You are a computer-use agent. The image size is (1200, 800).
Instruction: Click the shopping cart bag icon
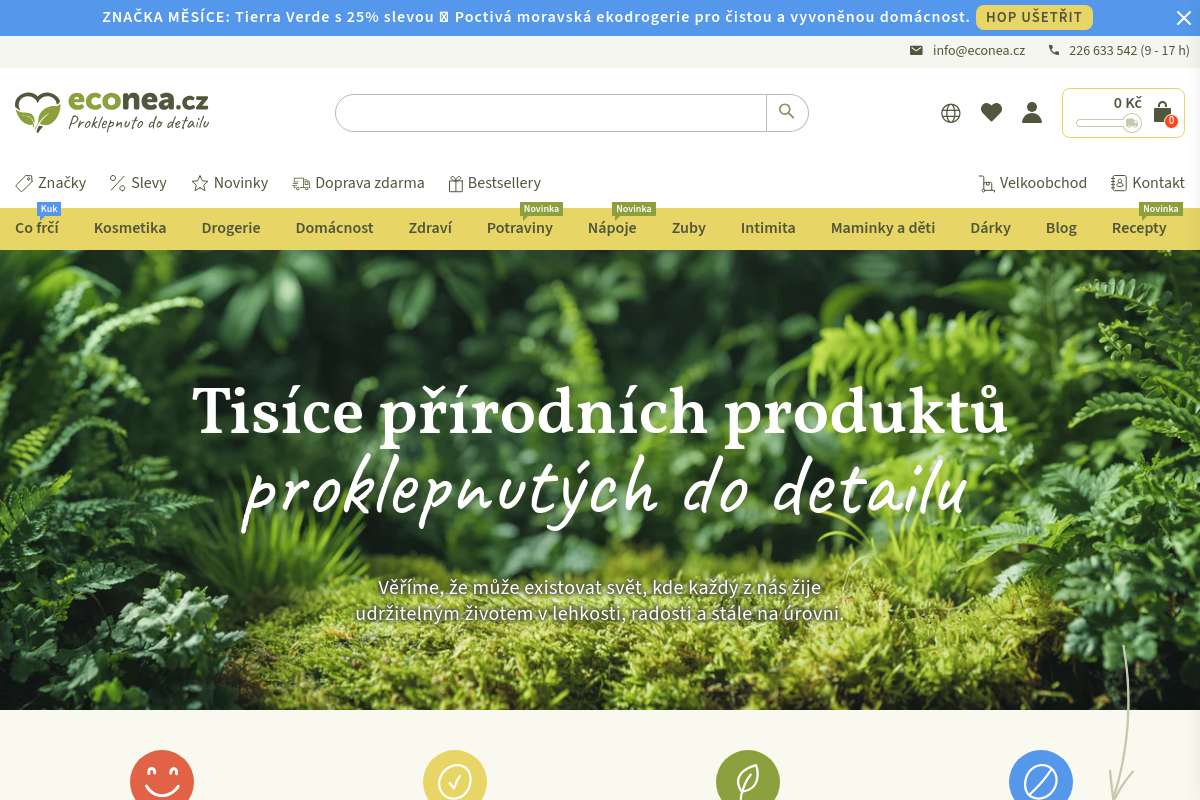1160,110
